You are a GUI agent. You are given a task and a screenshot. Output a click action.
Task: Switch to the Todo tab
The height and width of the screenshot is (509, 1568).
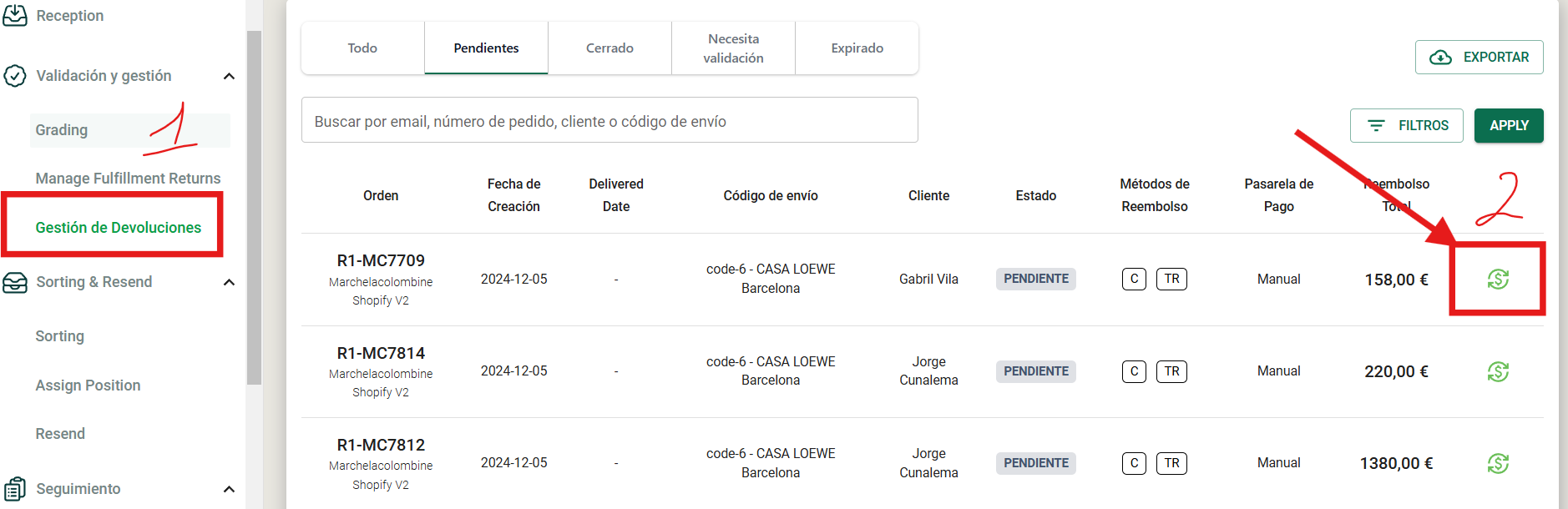(x=362, y=48)
